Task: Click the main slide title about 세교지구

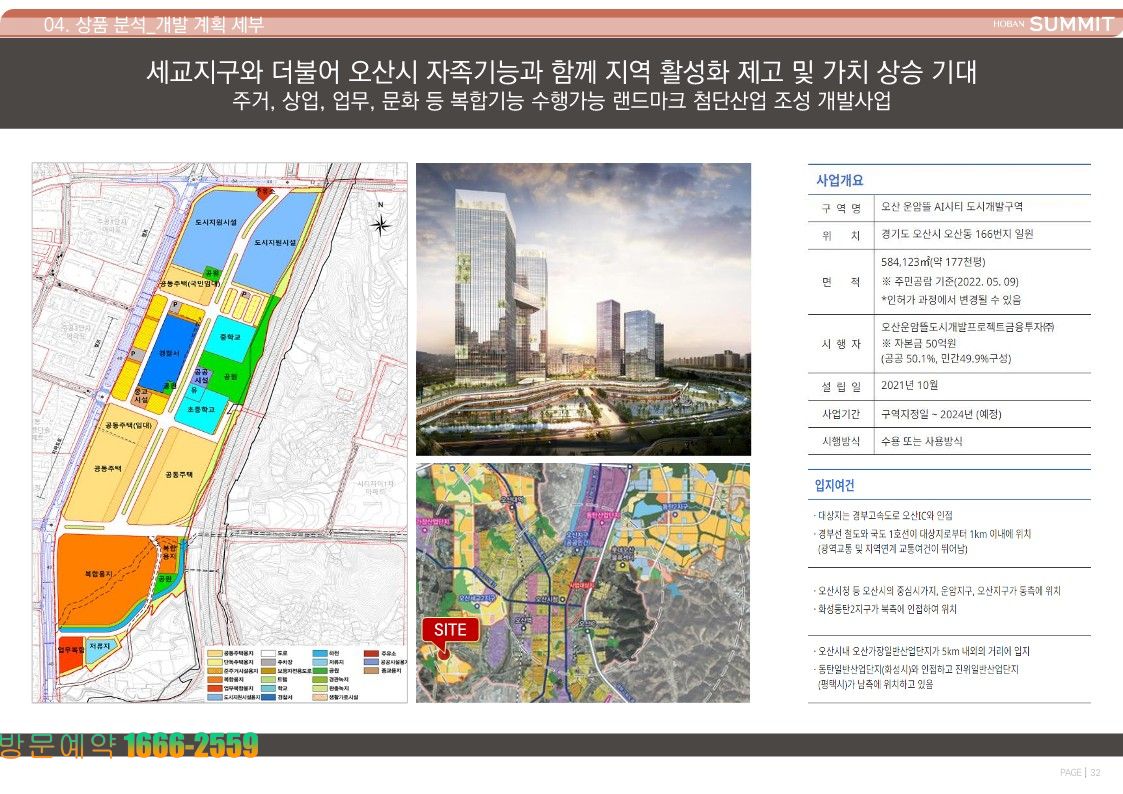Action: tap(562, 71)
